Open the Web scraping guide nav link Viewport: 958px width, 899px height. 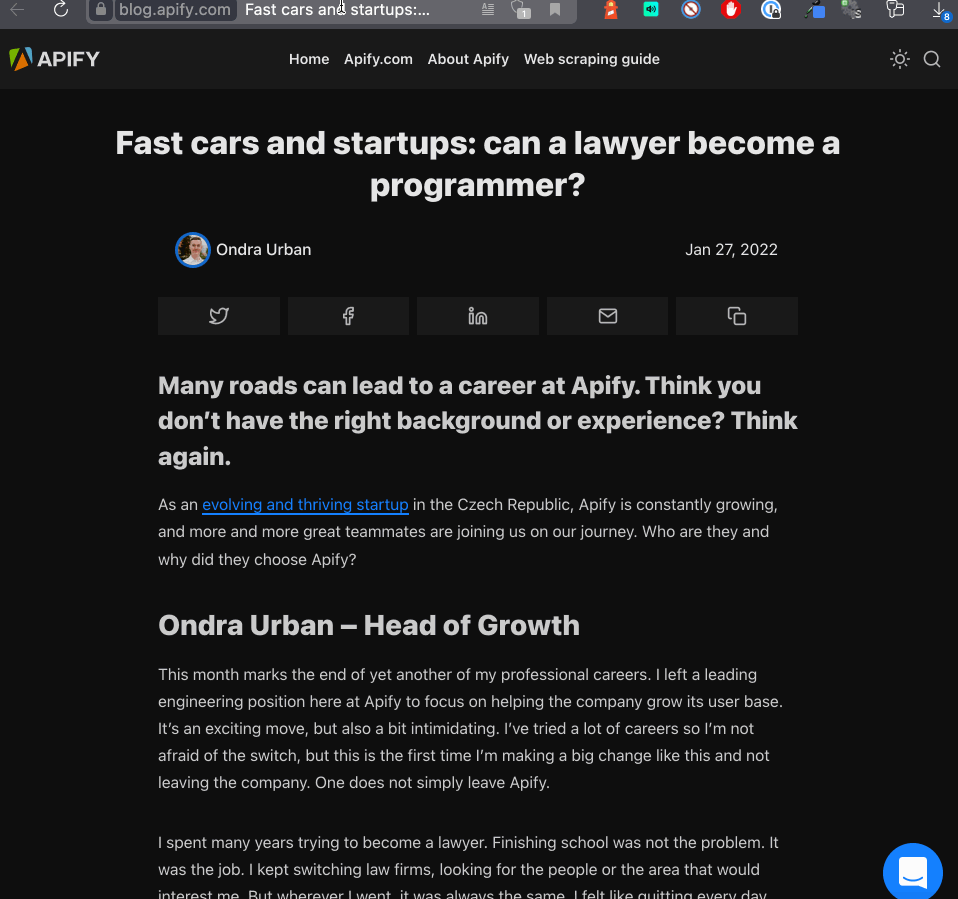(591, 59)
